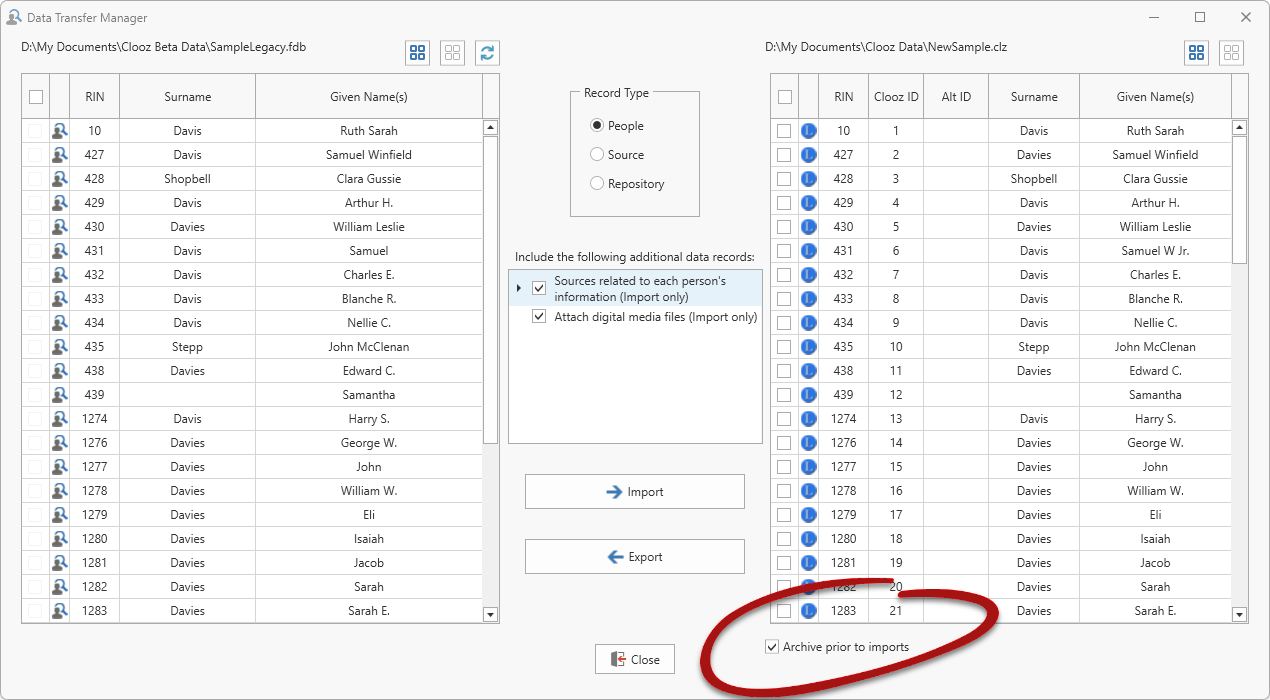Select the Source record type
1270x700 pixels.
coord(597,155)
